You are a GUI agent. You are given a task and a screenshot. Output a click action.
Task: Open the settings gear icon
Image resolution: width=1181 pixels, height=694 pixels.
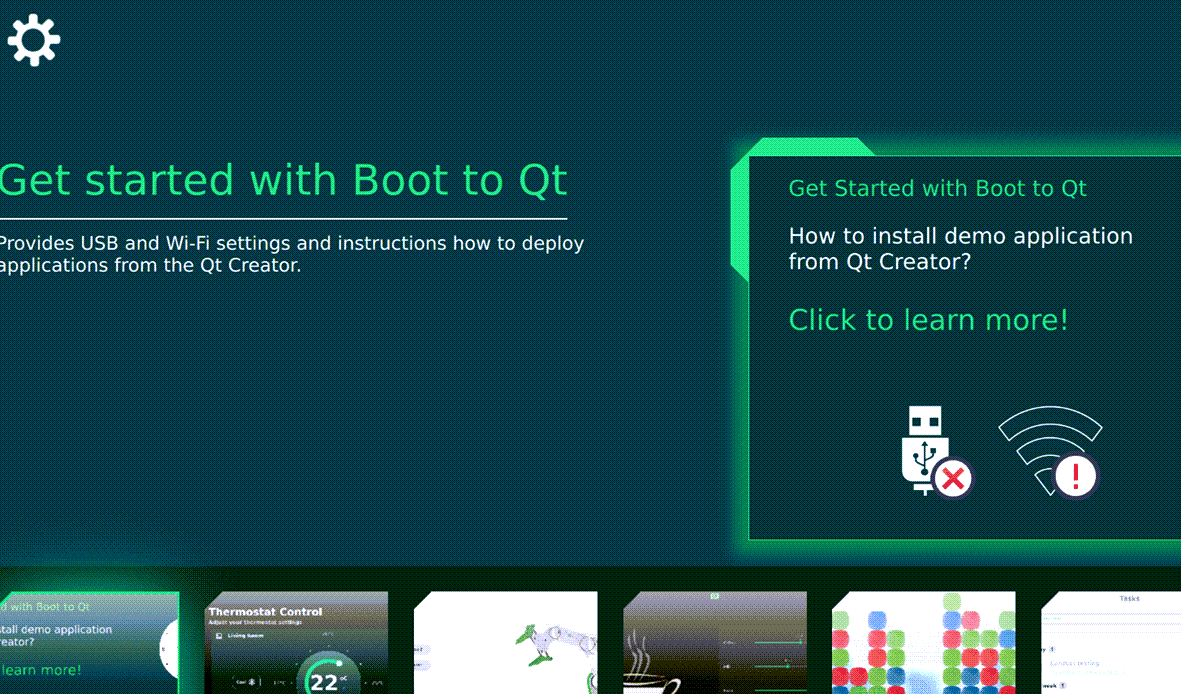(x=34, y=40)
